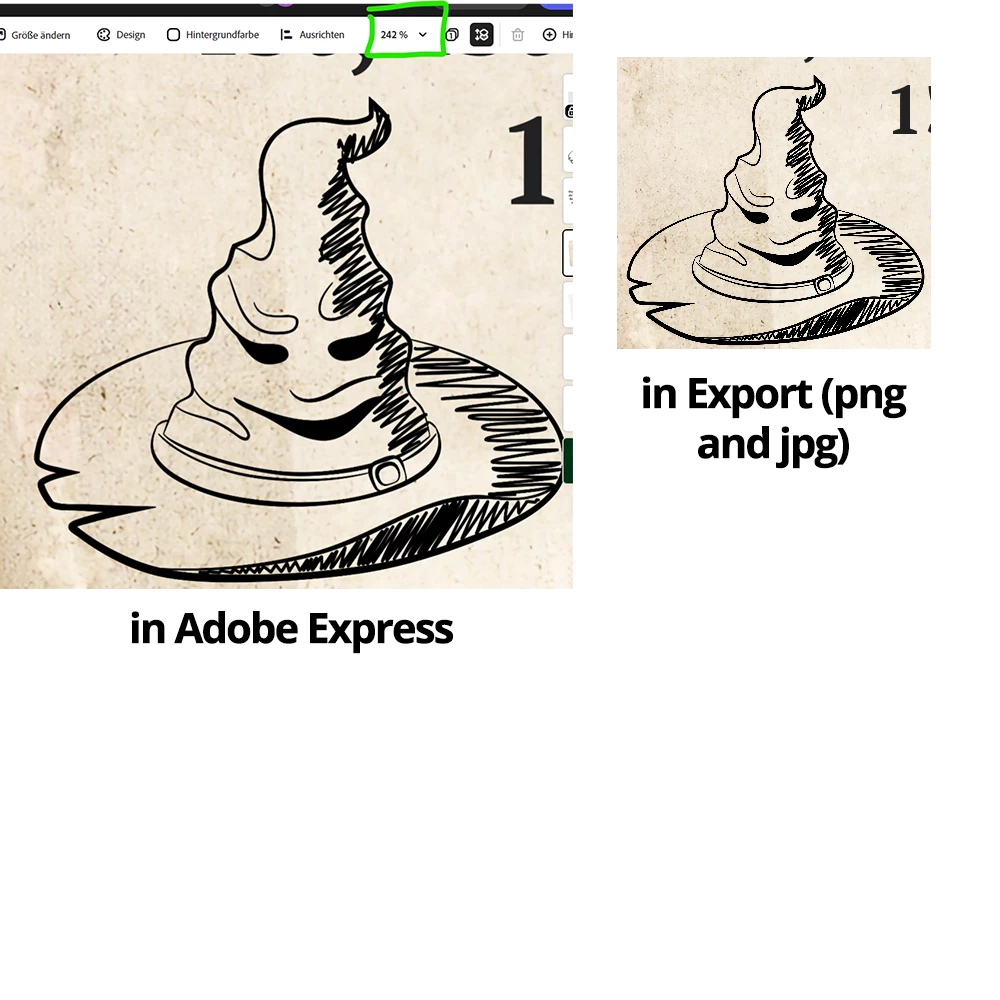This screenshot has height=1000, width=1000.
Task: Click the trash delete icon
Action: [x=518, y=35]
